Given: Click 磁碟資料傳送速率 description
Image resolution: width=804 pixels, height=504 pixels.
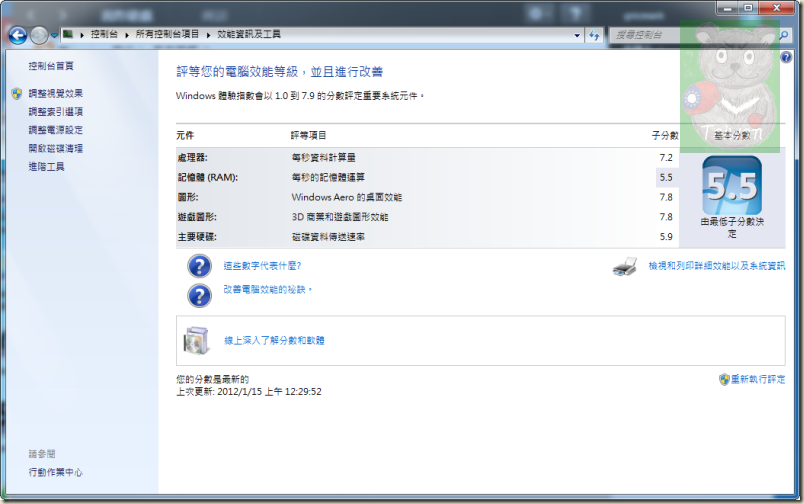Looking at the screenshot, I should point(328,237).
